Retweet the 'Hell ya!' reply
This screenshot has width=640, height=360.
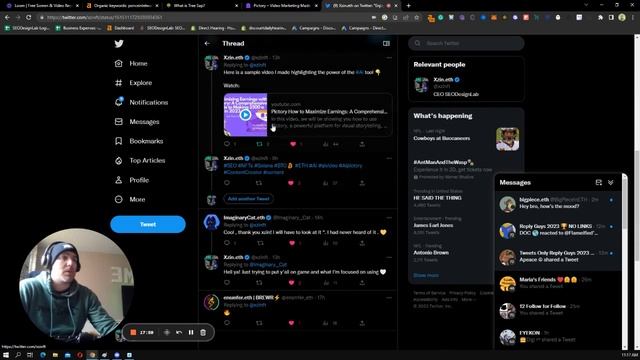point(259,282)
